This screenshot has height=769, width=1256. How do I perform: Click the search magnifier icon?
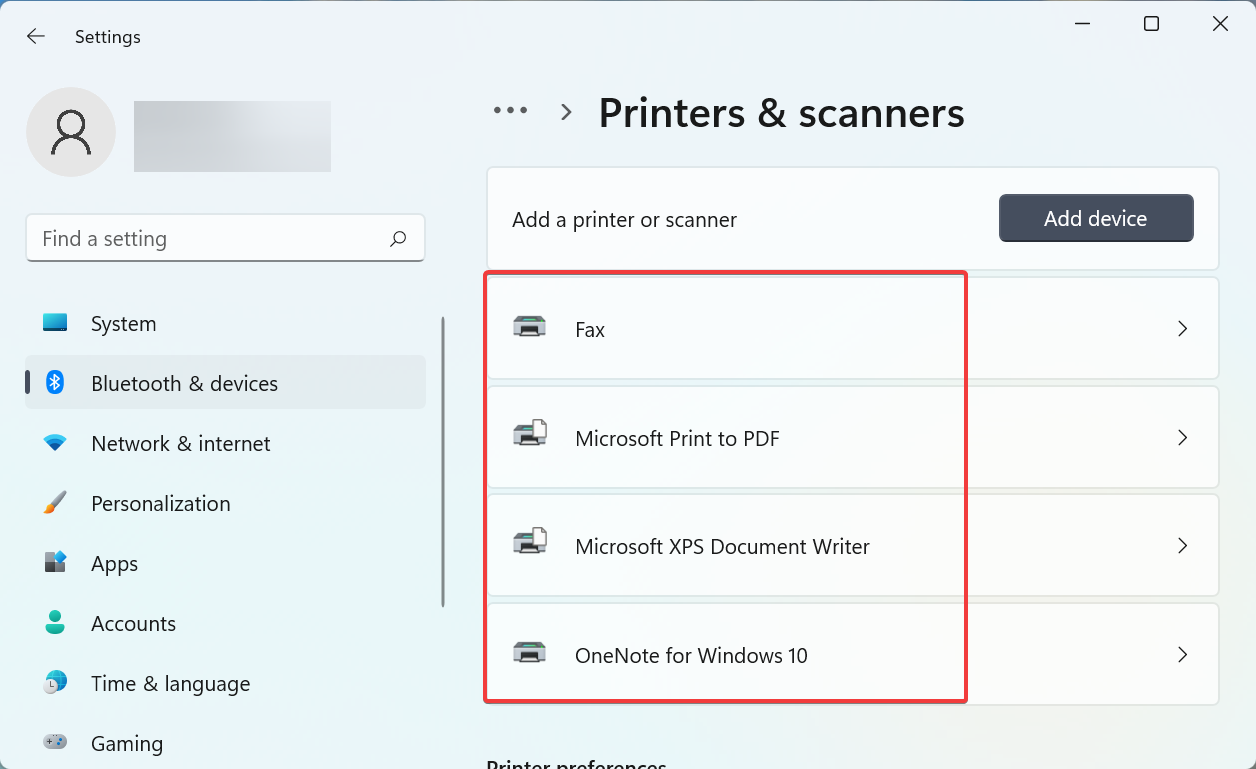[x=398, y=239]
